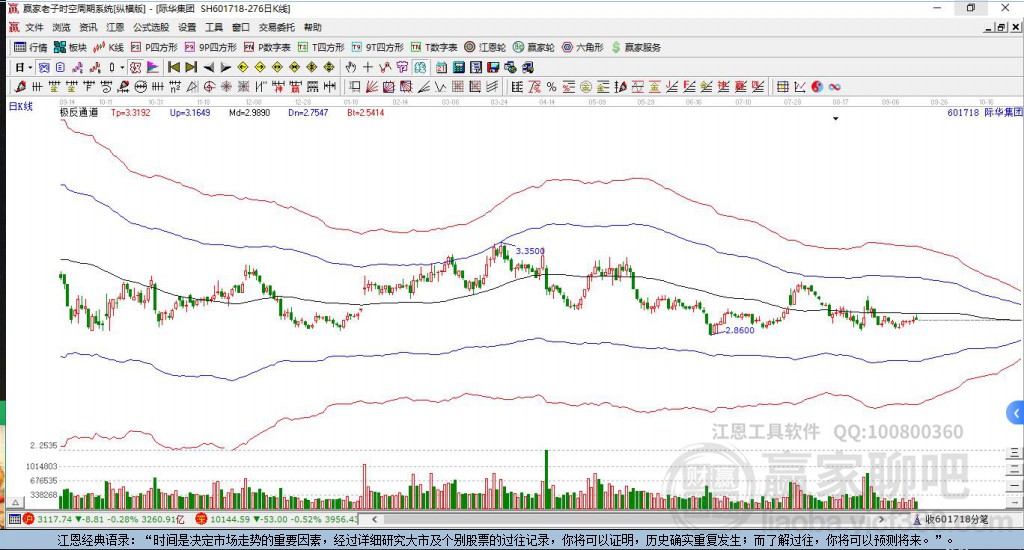The width and height of the screenshot is (1024, 550).
Task: Click the yellow diamond right-arrow icon
Action: click(x=260, y=67)
